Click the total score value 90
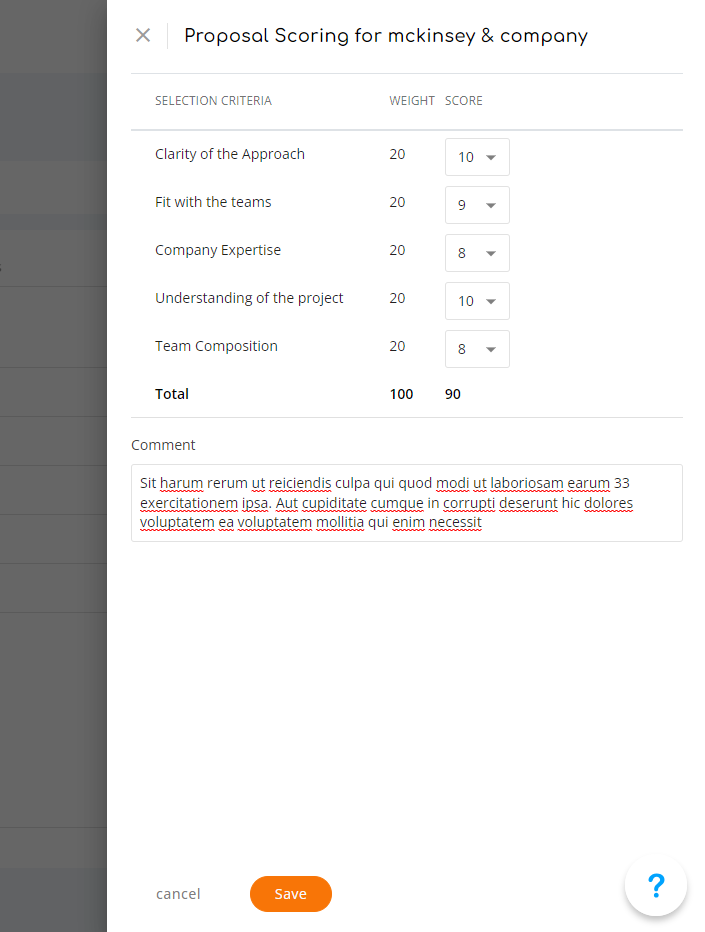This screenshot has height=932, width=705. coord(453,394)
